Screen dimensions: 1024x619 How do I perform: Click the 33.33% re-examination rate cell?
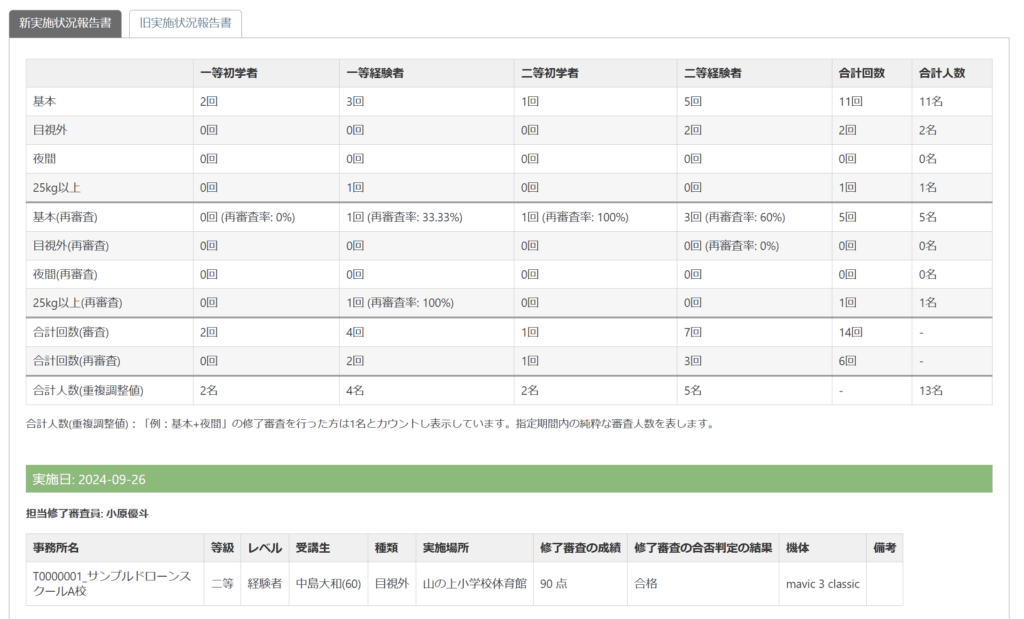coord(404,217)
